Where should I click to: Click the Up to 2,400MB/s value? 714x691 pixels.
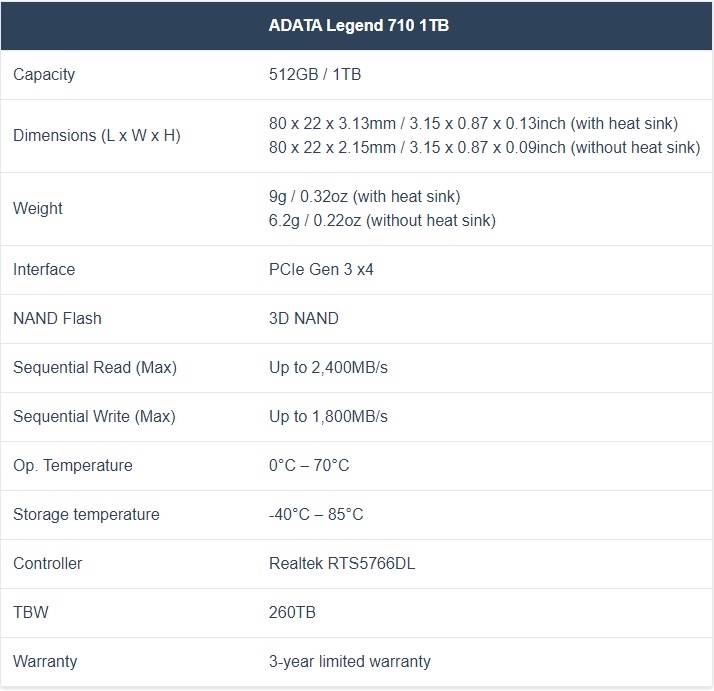pyautogui.click(x=328, y=368)
